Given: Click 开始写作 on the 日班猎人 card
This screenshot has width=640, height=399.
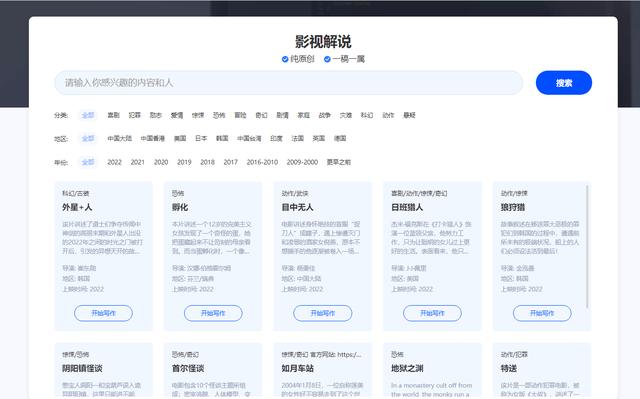Looking at the screenshot, I should tap(432, 313).
